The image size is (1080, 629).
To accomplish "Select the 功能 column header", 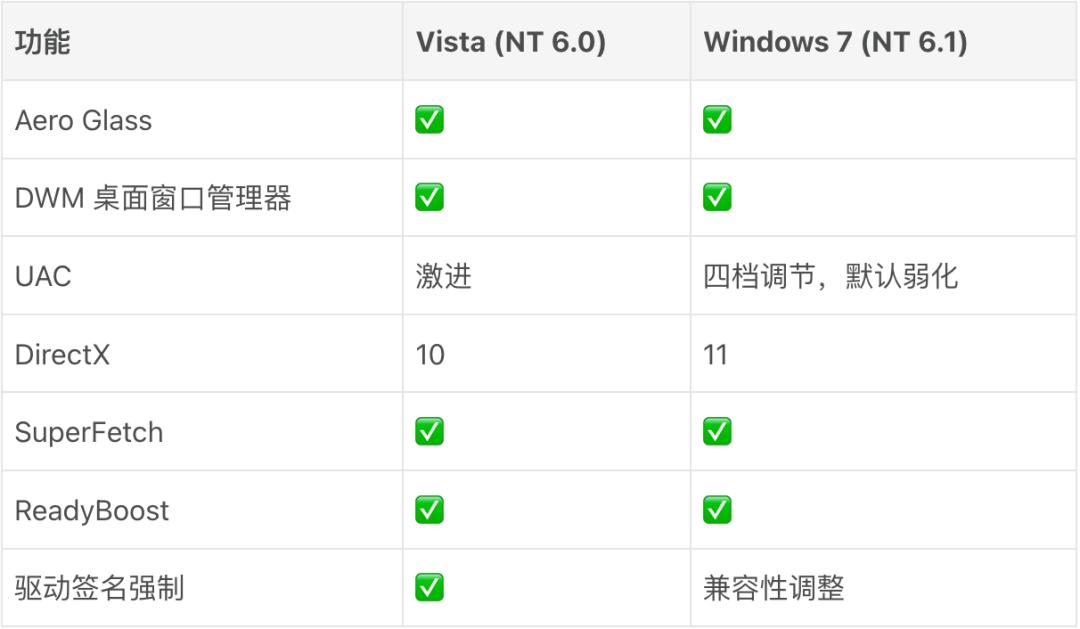I will click(x=43, y=41).
